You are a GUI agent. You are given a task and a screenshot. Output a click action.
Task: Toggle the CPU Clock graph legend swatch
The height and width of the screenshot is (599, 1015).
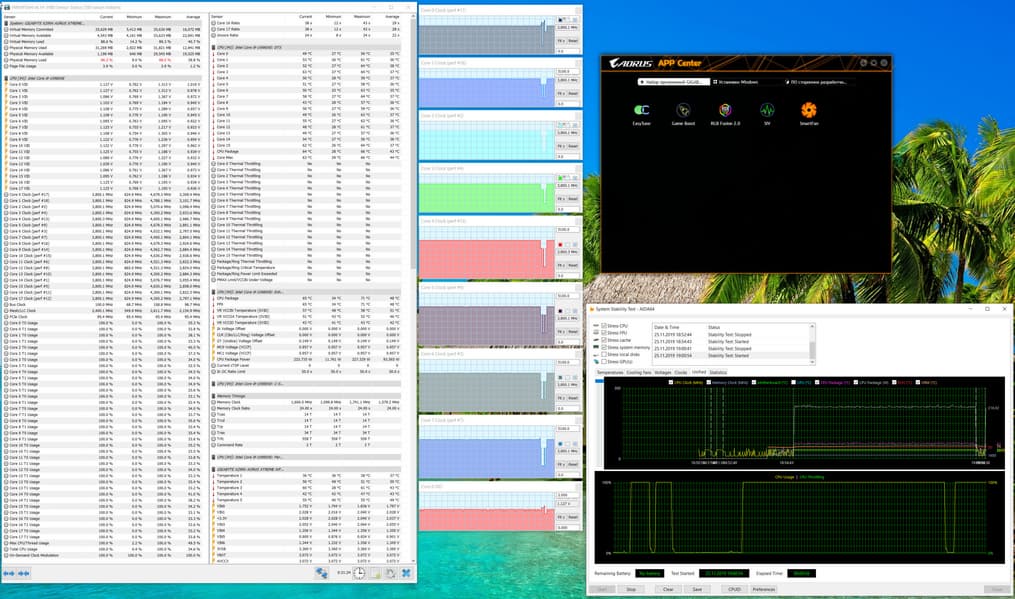(672, 382)
